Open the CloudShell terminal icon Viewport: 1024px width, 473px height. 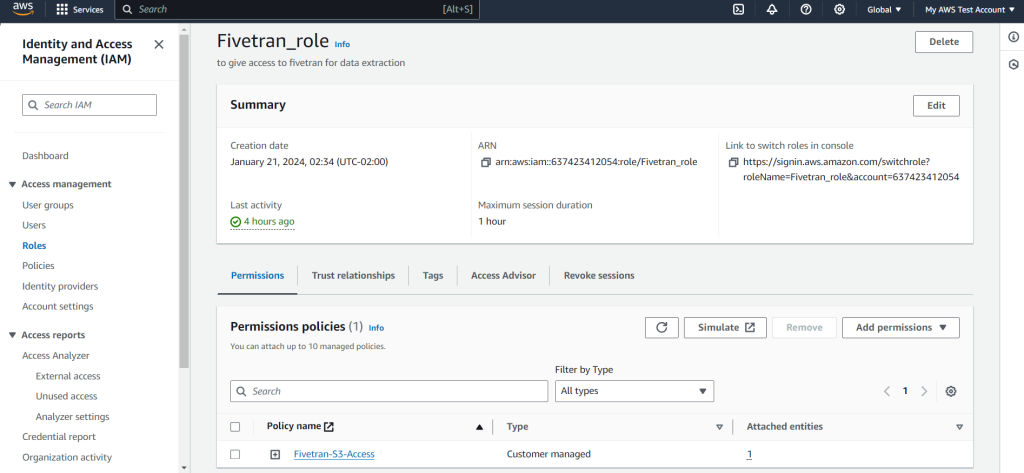738,9
